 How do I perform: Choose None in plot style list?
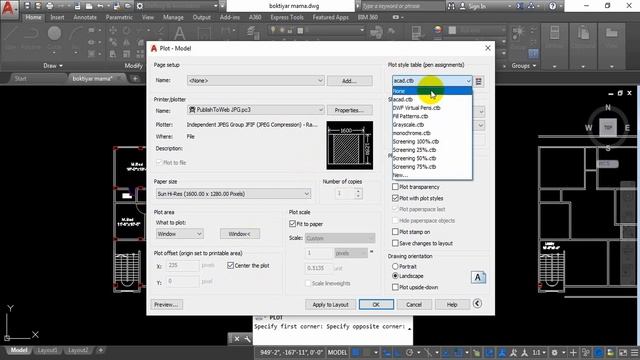432,91
